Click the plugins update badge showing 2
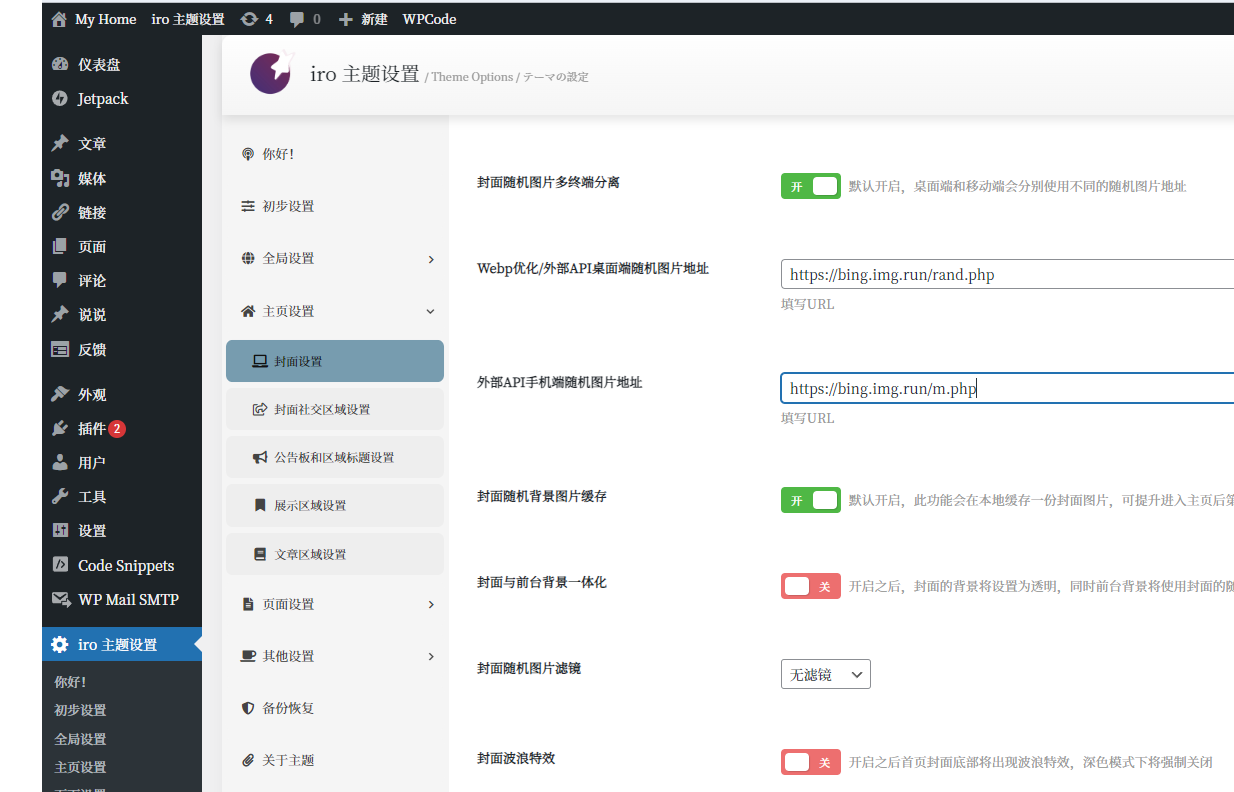 (x=117, y=429)
